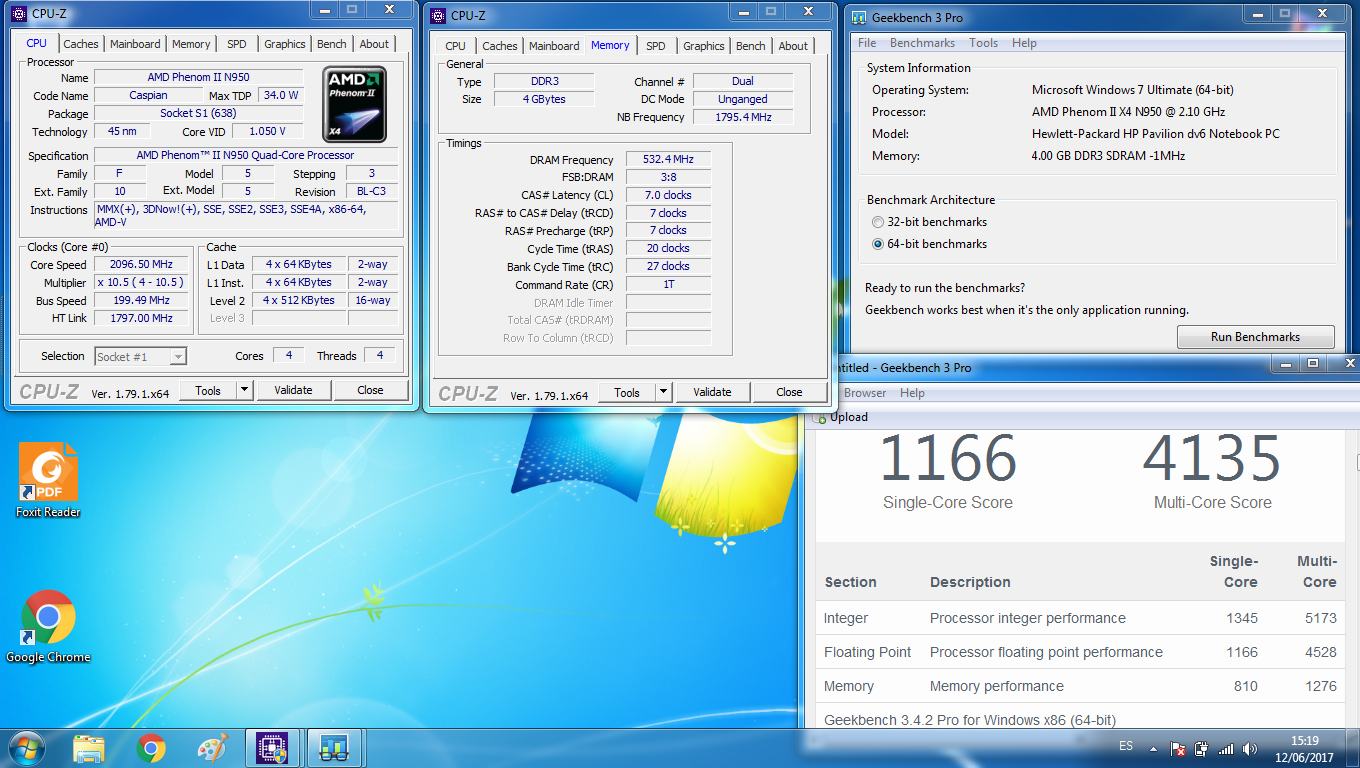Open the Action Center flag in tray
The image size is (1360, 768).
[x=1178, y=748]
